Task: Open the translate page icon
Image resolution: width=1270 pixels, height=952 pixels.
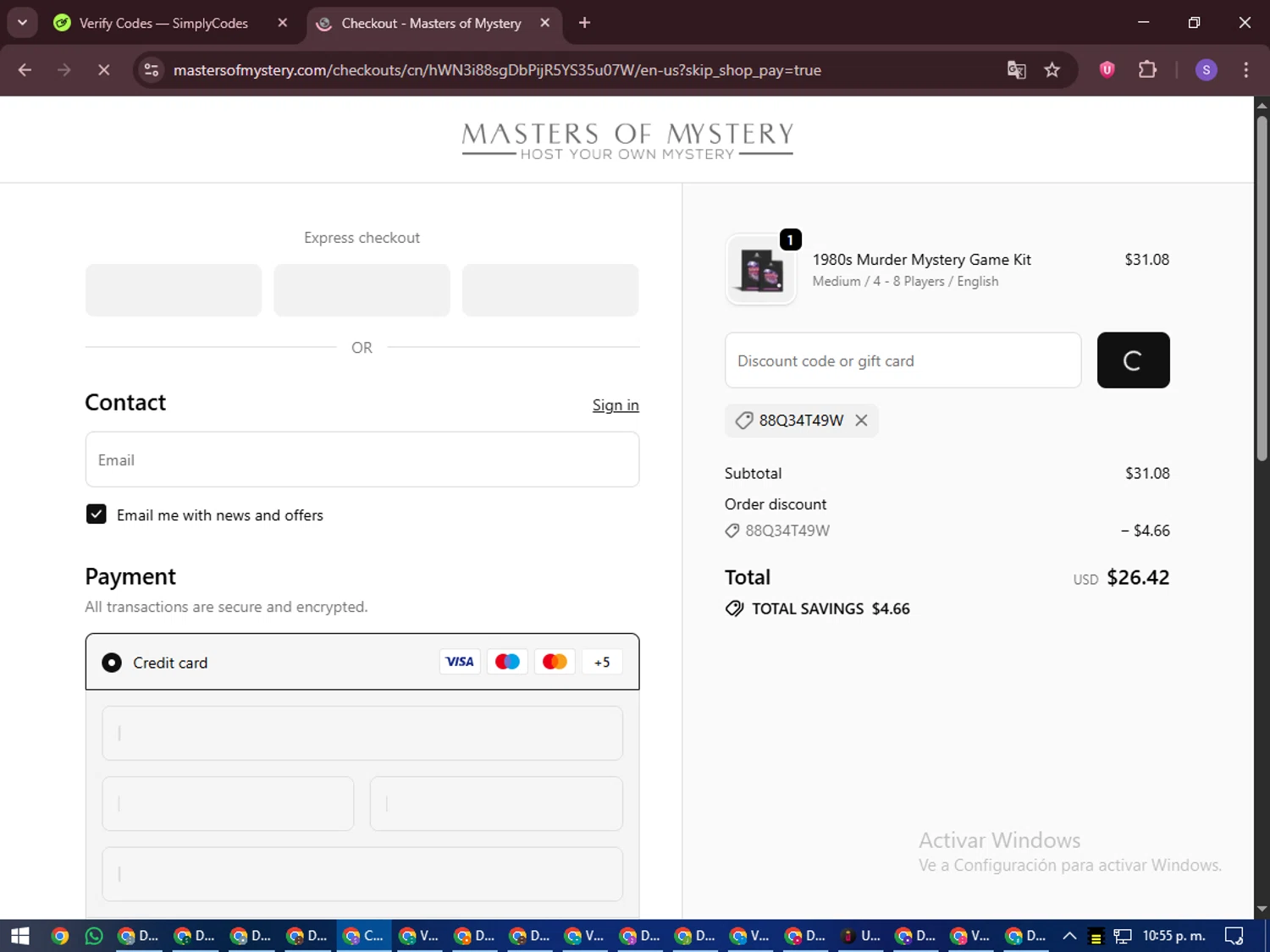Action: [1016, 70]
